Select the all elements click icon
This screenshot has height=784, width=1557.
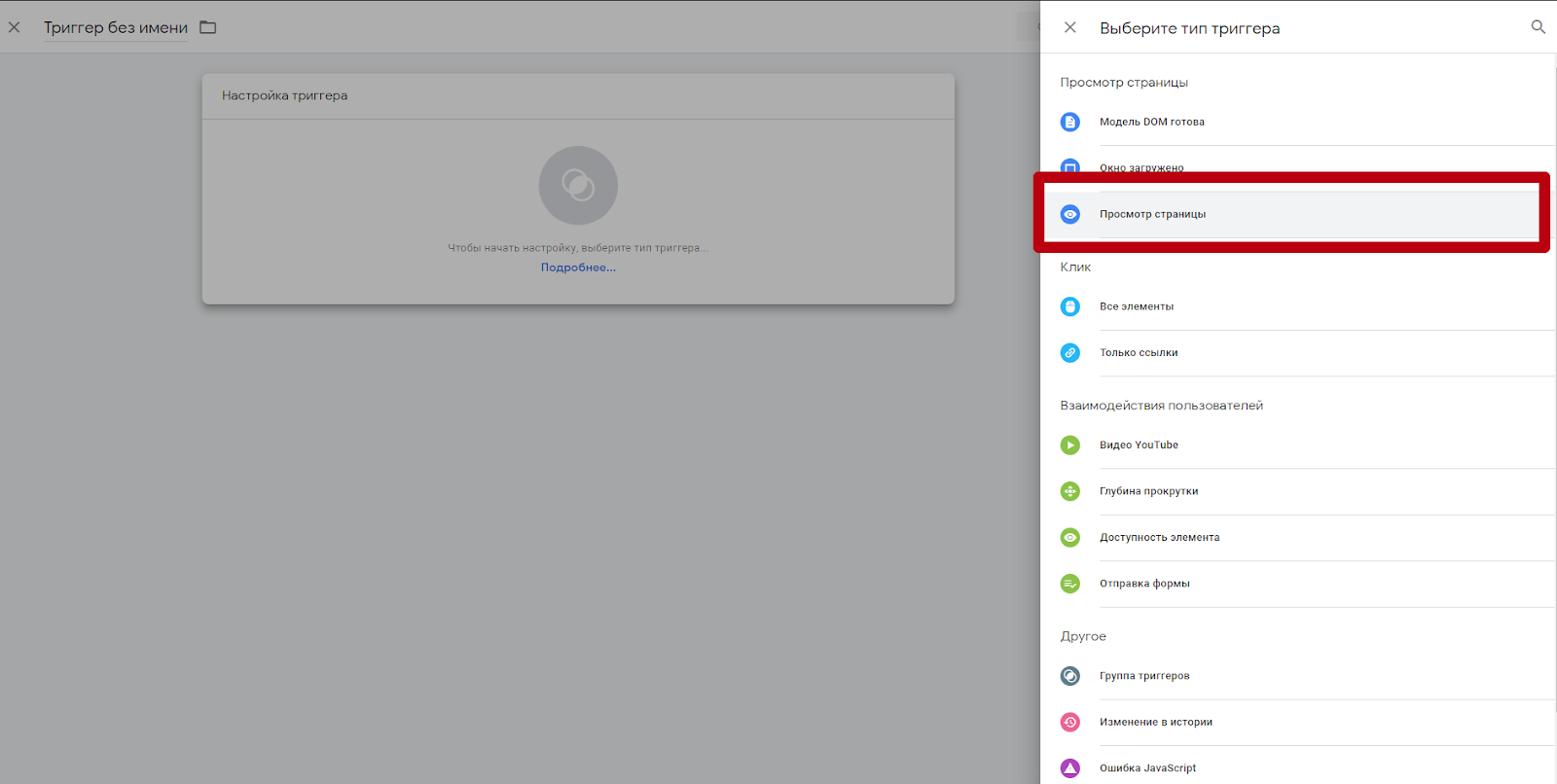pos(1069,306)
